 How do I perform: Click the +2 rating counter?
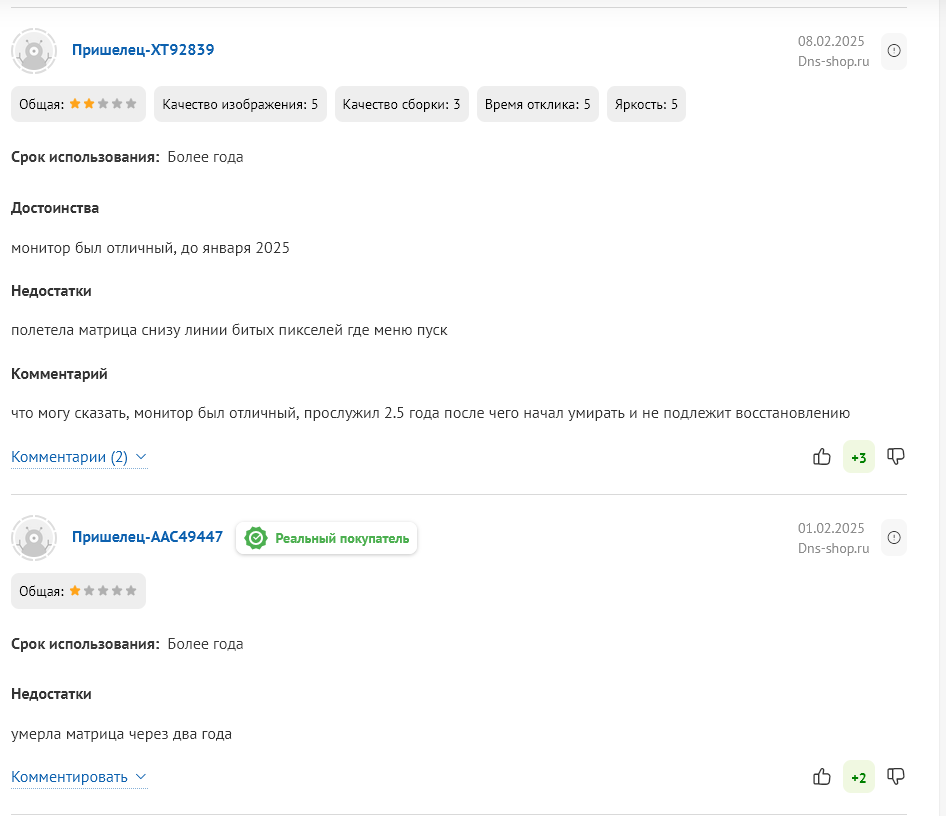(x=858, y=778)
